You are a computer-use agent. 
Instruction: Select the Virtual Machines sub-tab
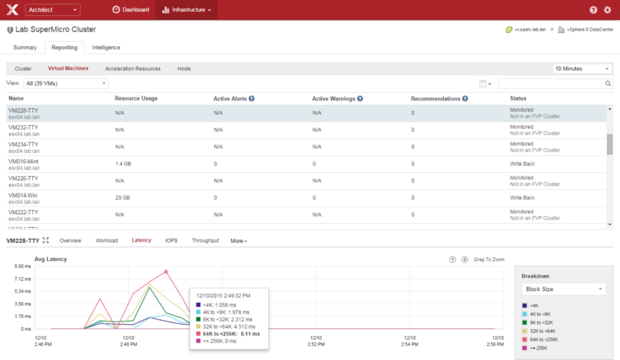68,68
